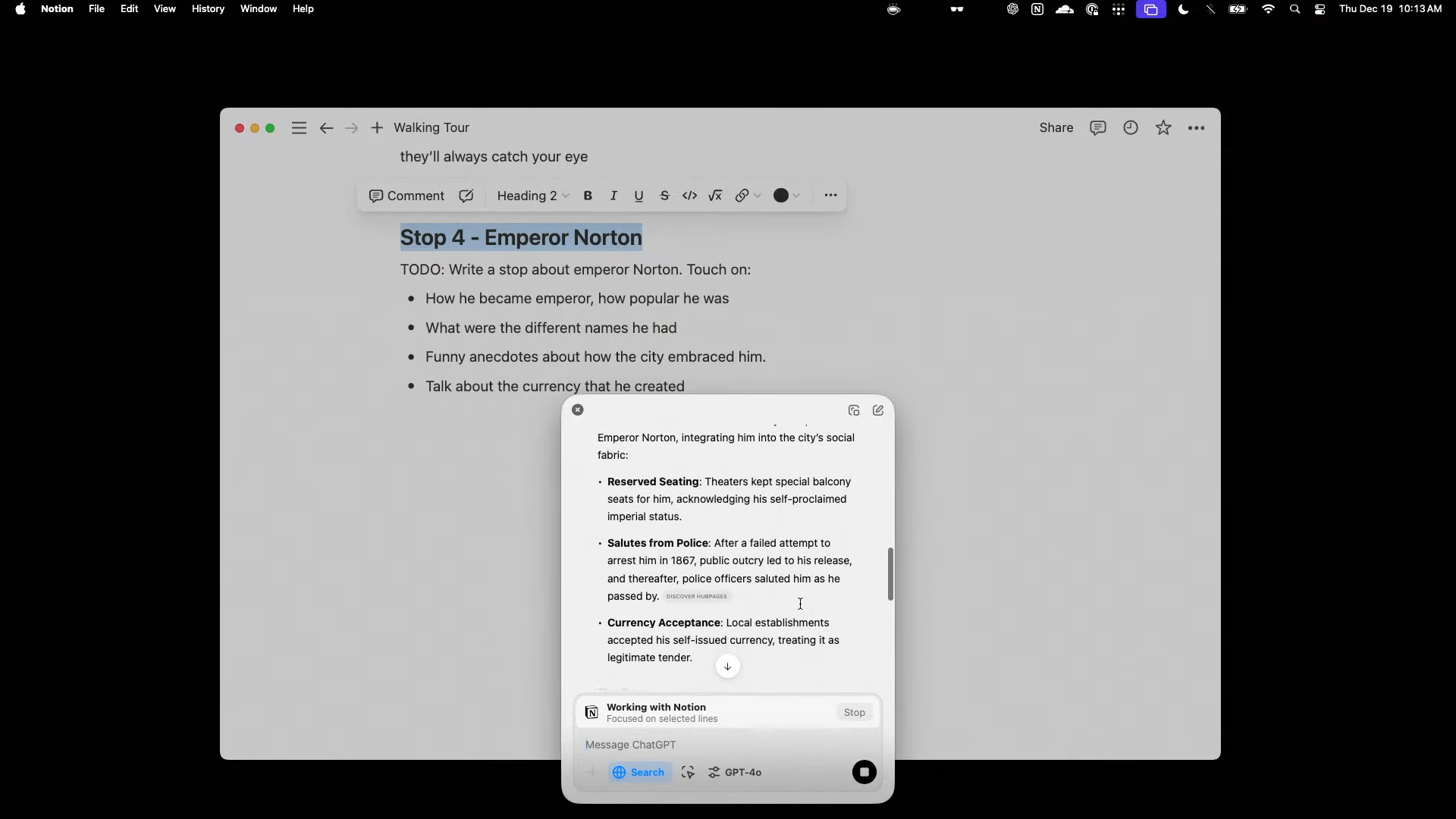This screenshot has height=819, width=1456.
Task: Stop the Working with Notion task
Action: tap(854, 712)
